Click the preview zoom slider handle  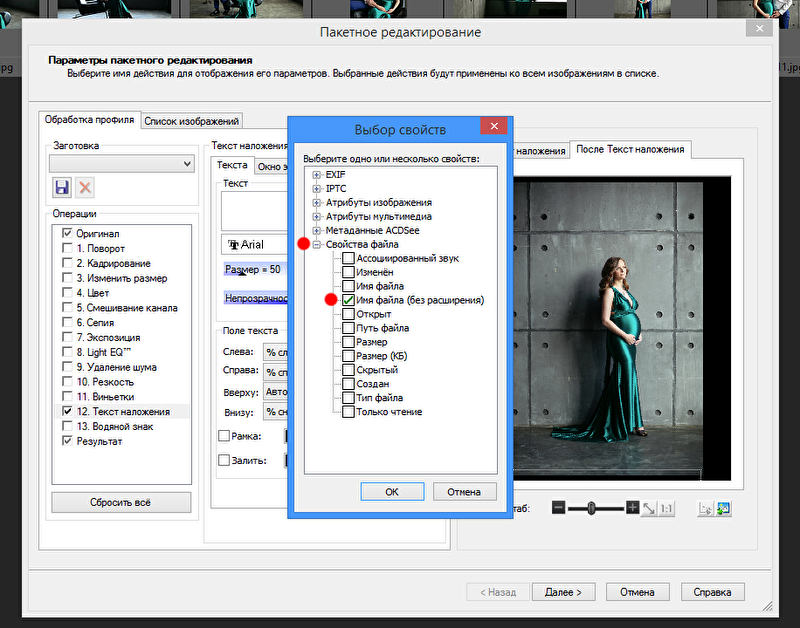[x=591, y=508]
